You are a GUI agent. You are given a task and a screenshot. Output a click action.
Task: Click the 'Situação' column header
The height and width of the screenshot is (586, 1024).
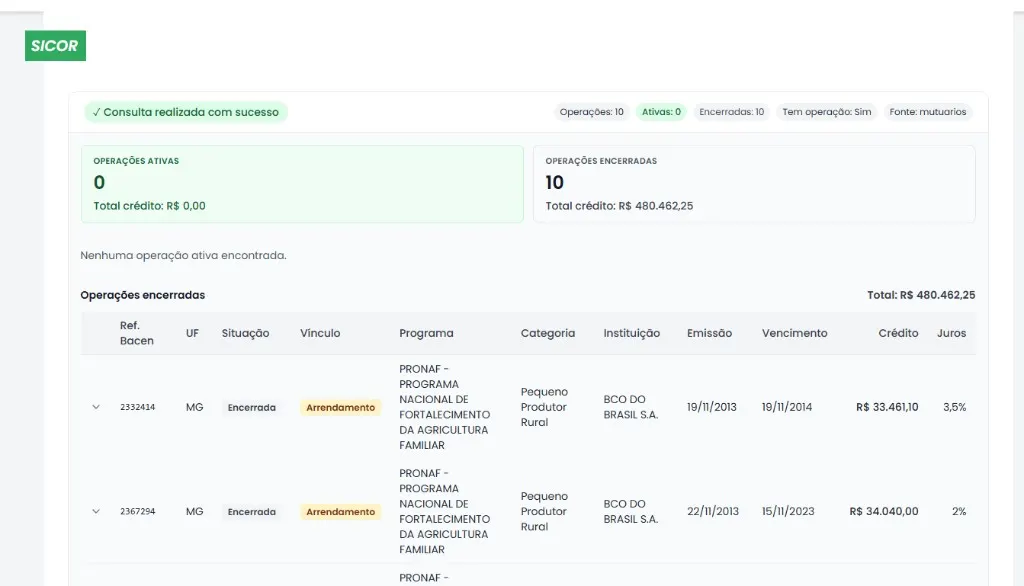(x=246, y=333)
